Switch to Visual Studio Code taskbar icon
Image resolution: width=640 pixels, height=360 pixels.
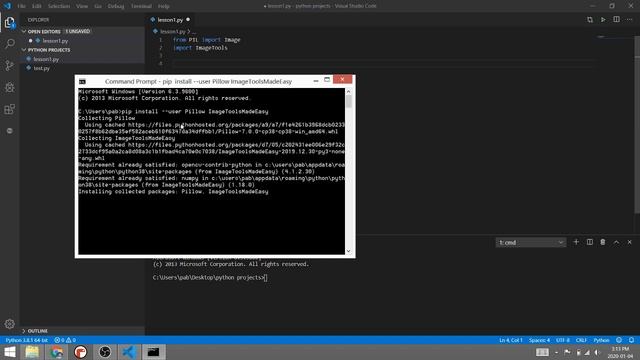pyautogui.click(x=129, y=352)
